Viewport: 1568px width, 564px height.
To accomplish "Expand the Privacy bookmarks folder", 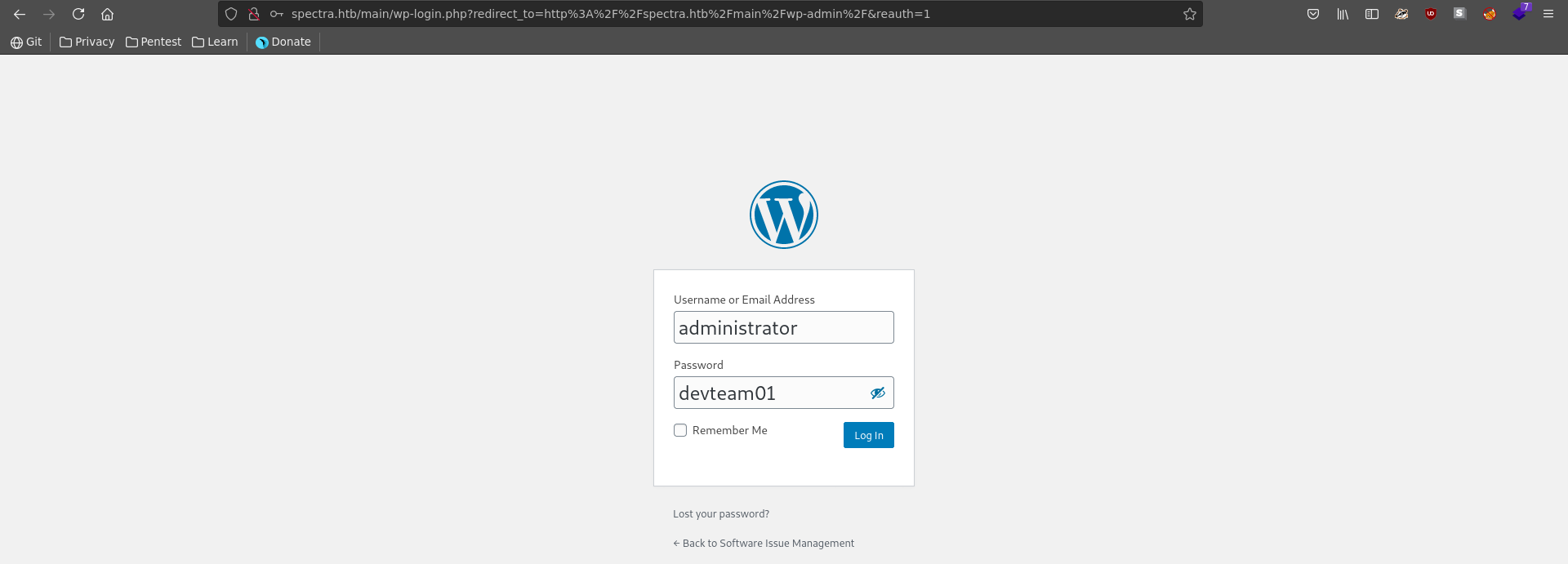I will pos(87,42).
